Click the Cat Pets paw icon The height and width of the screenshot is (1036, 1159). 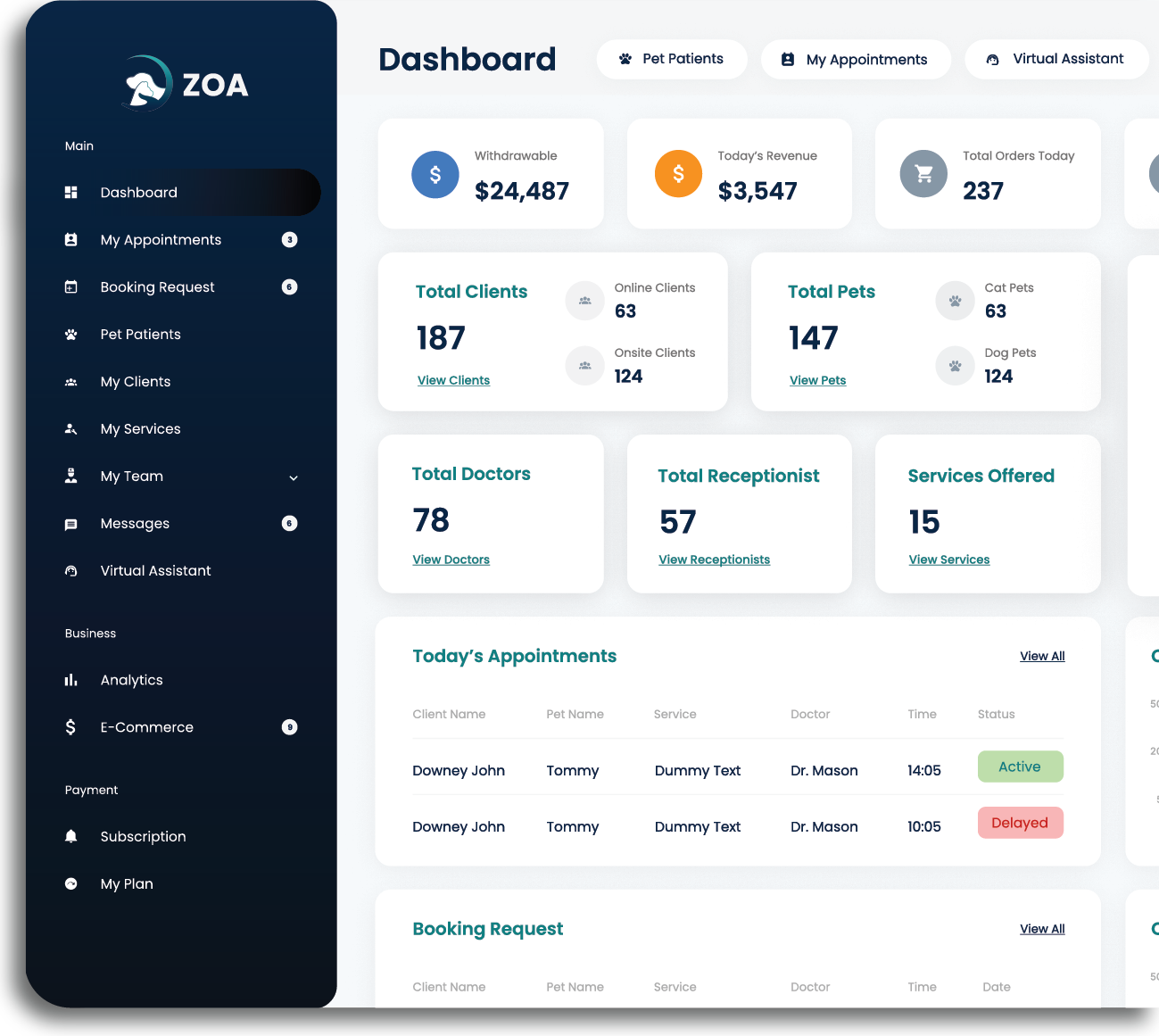[x=955, y=301]
